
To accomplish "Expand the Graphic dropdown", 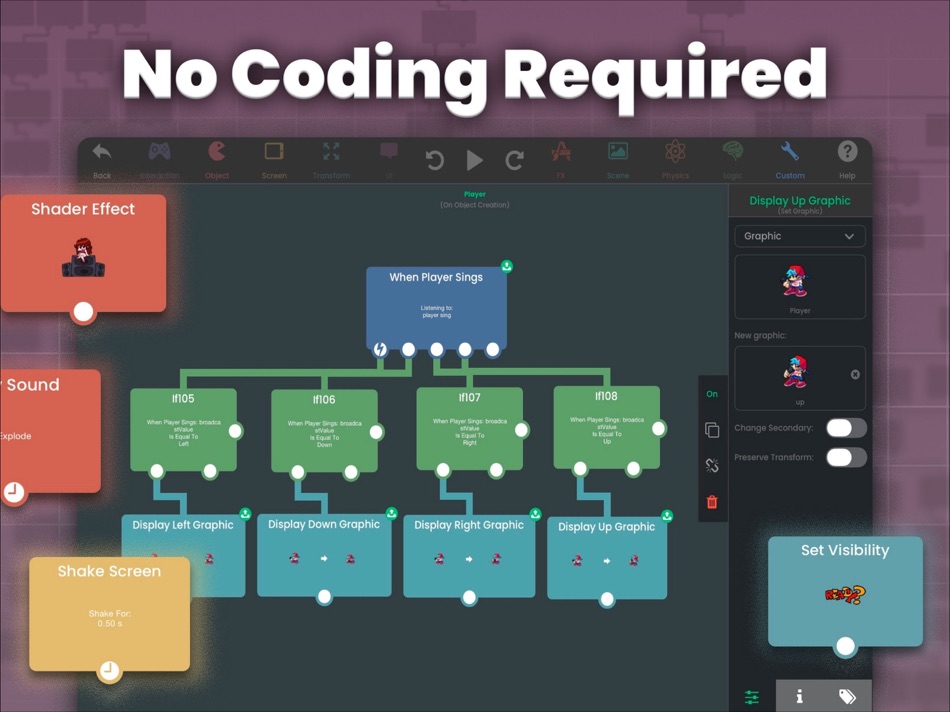I will click(x=800, y=236).
